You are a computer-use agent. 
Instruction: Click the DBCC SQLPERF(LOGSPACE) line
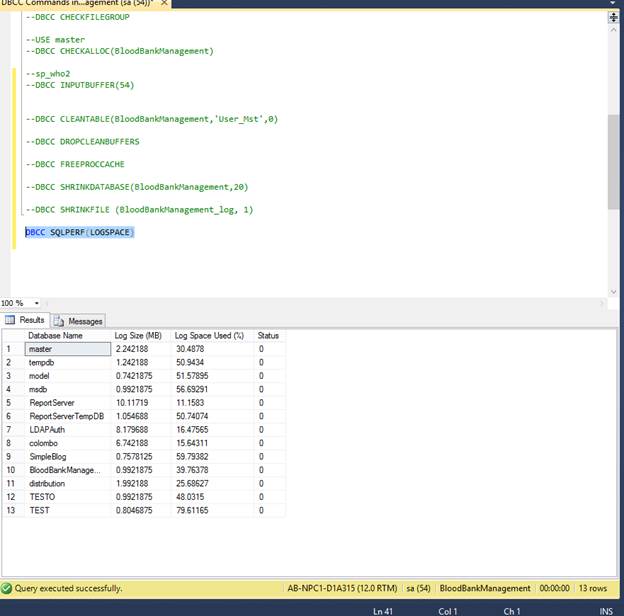click(80, 232)
